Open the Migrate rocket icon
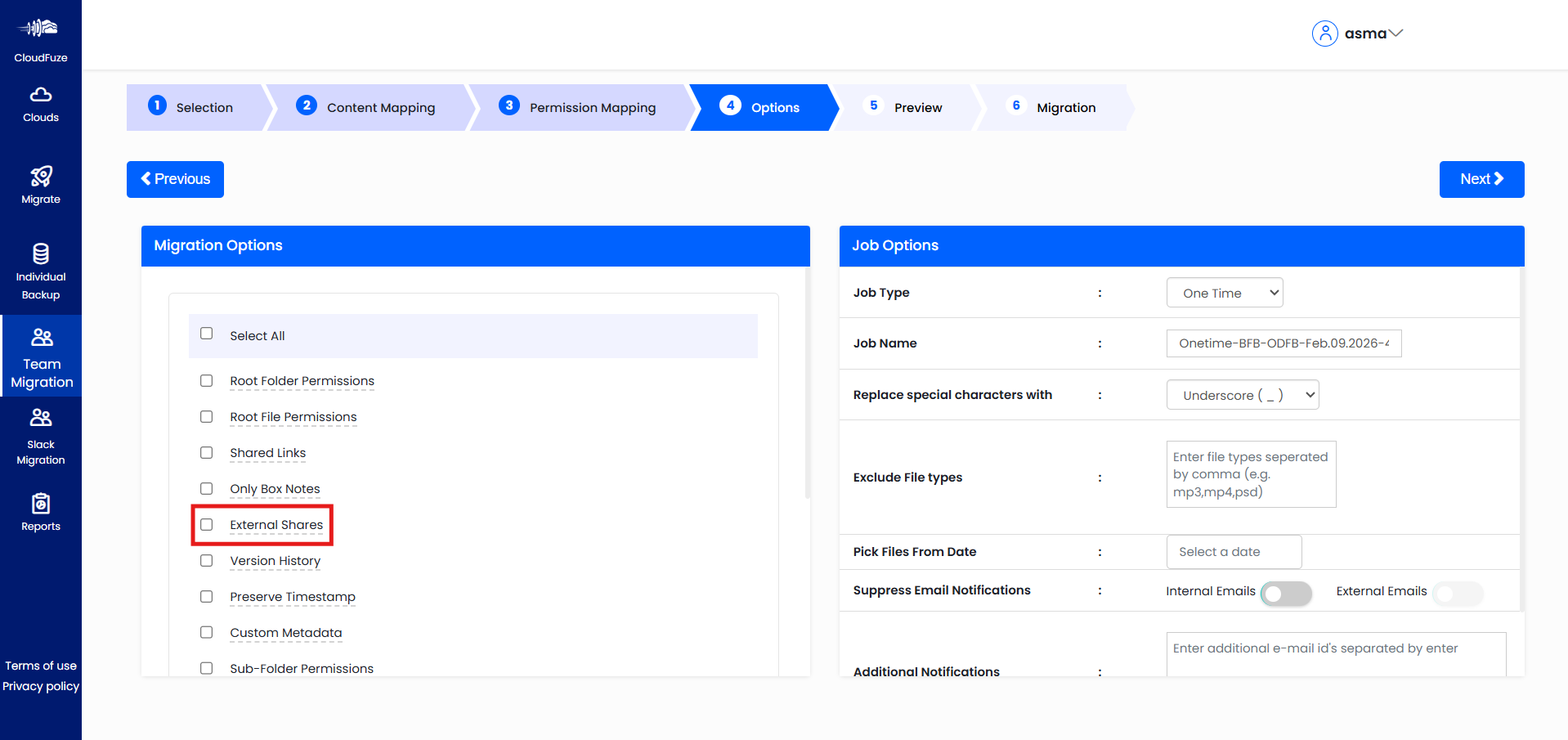Viewport: 1568px width, 740px height. [x=41, y=177]
